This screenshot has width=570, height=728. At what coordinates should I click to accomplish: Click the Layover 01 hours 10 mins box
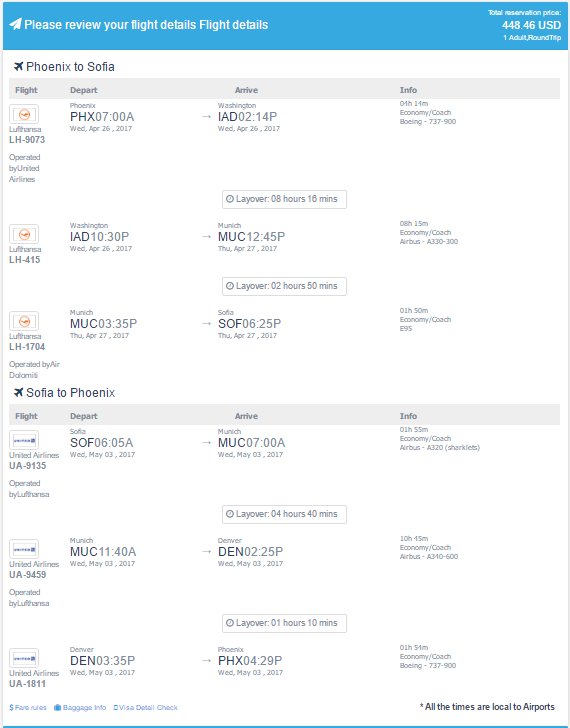284,623
